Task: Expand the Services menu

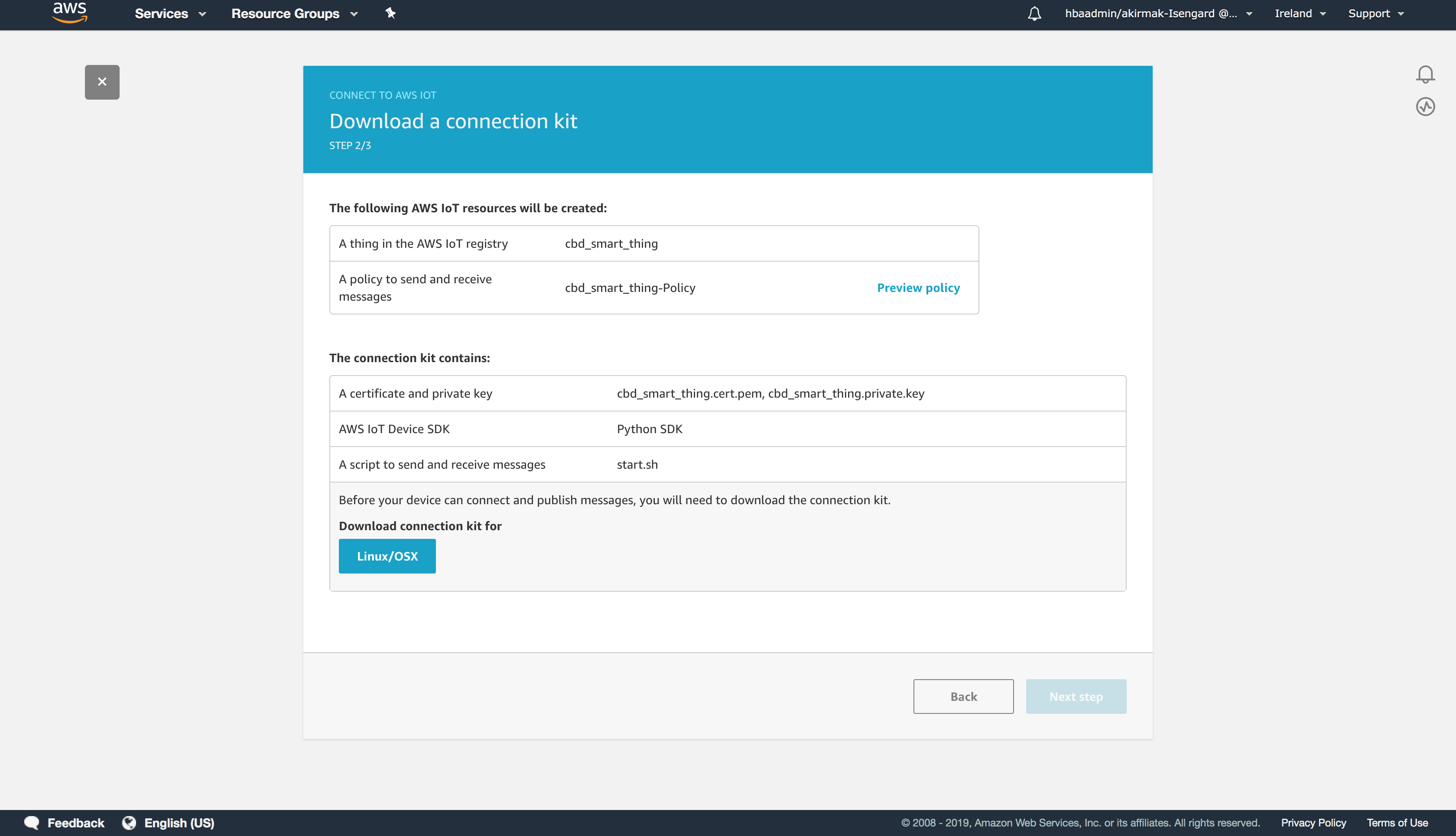Action: coord(170,14)
